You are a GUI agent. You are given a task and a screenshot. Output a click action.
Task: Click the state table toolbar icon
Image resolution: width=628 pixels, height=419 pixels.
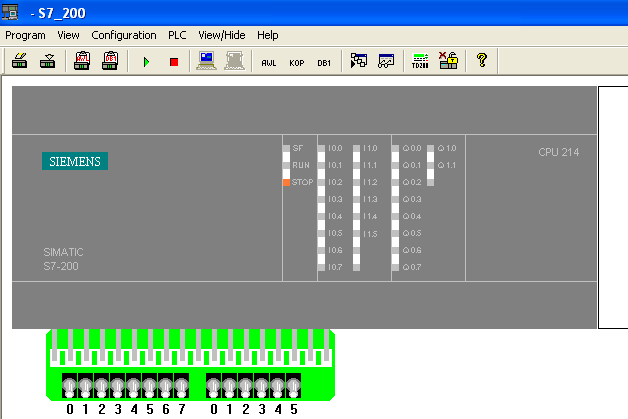pyautogui.click(x=358, y=61)
